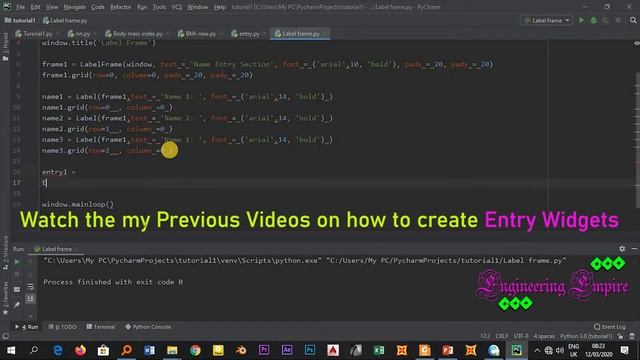640x360 pixels.
Task: Toggle scroll to end in Run console
Action: pos(31,299)
